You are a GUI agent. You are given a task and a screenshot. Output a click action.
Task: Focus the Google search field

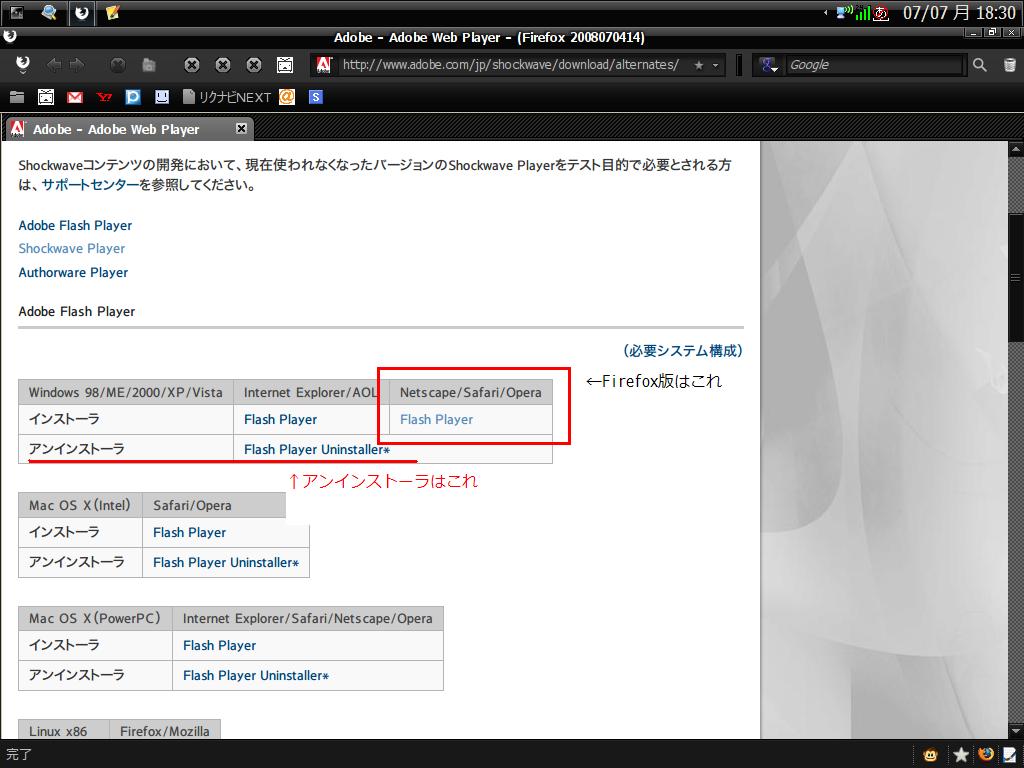tap(874, 65)
